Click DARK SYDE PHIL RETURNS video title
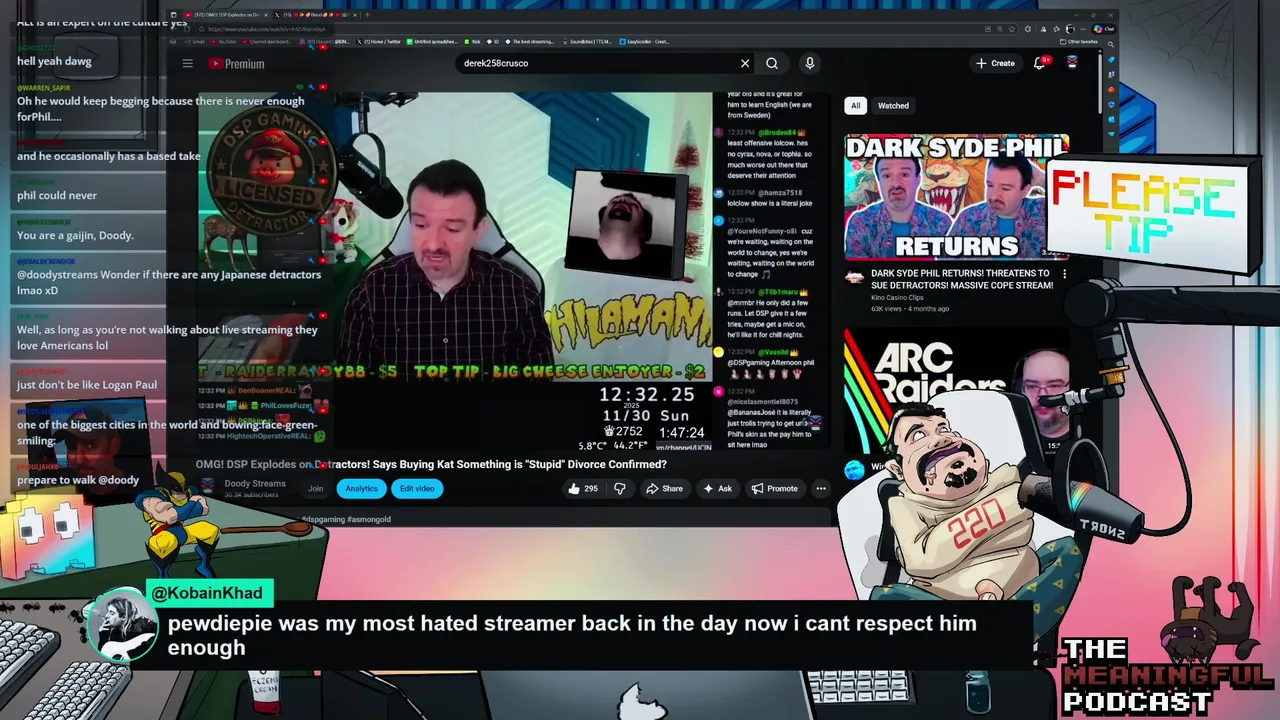 [x=962, y=279]
